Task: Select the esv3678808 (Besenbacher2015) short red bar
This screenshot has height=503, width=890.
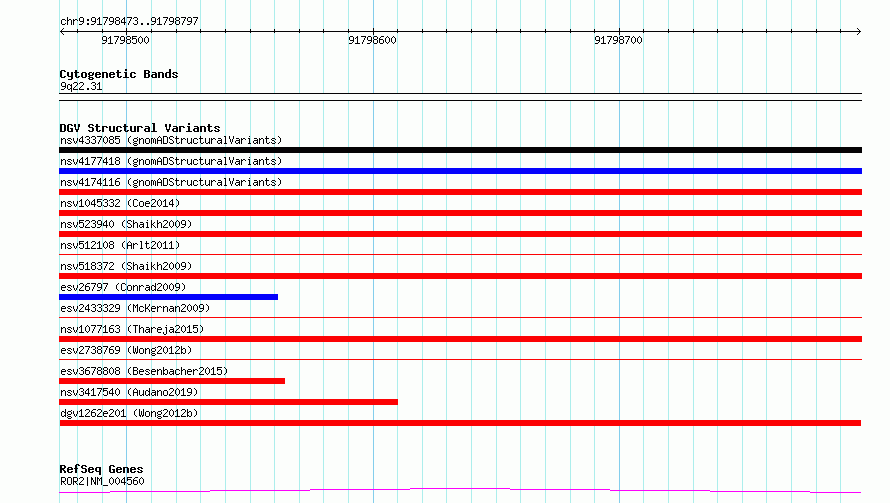Action: pos(172,381)
